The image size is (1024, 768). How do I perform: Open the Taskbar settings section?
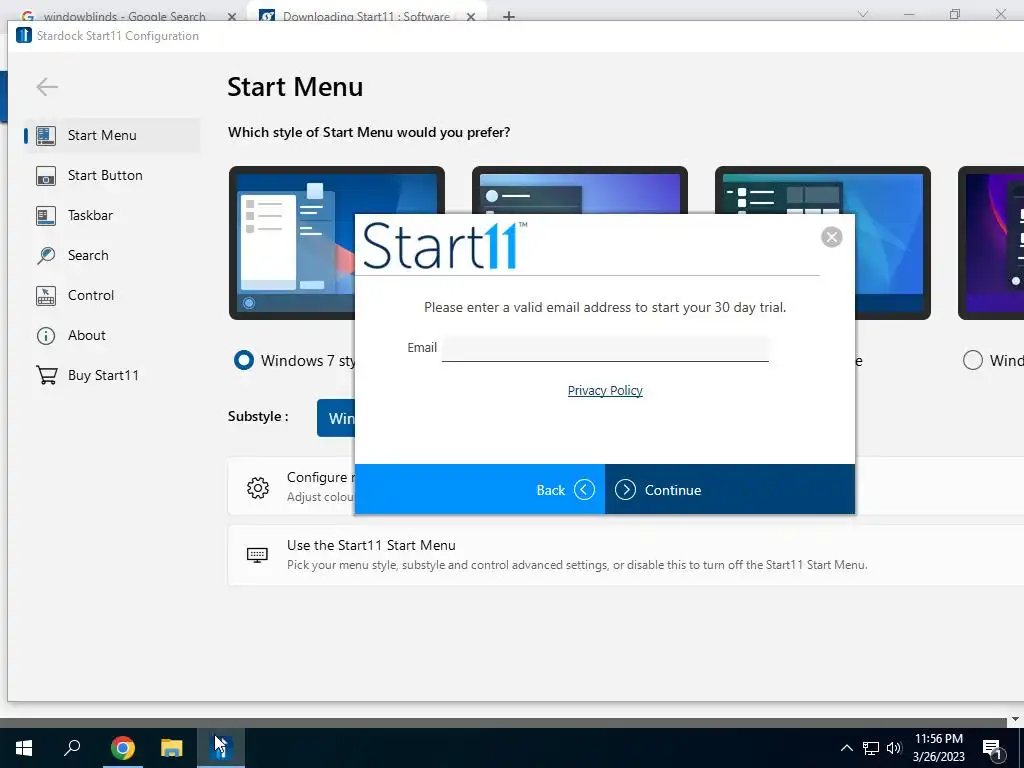(x=112, y=215)
